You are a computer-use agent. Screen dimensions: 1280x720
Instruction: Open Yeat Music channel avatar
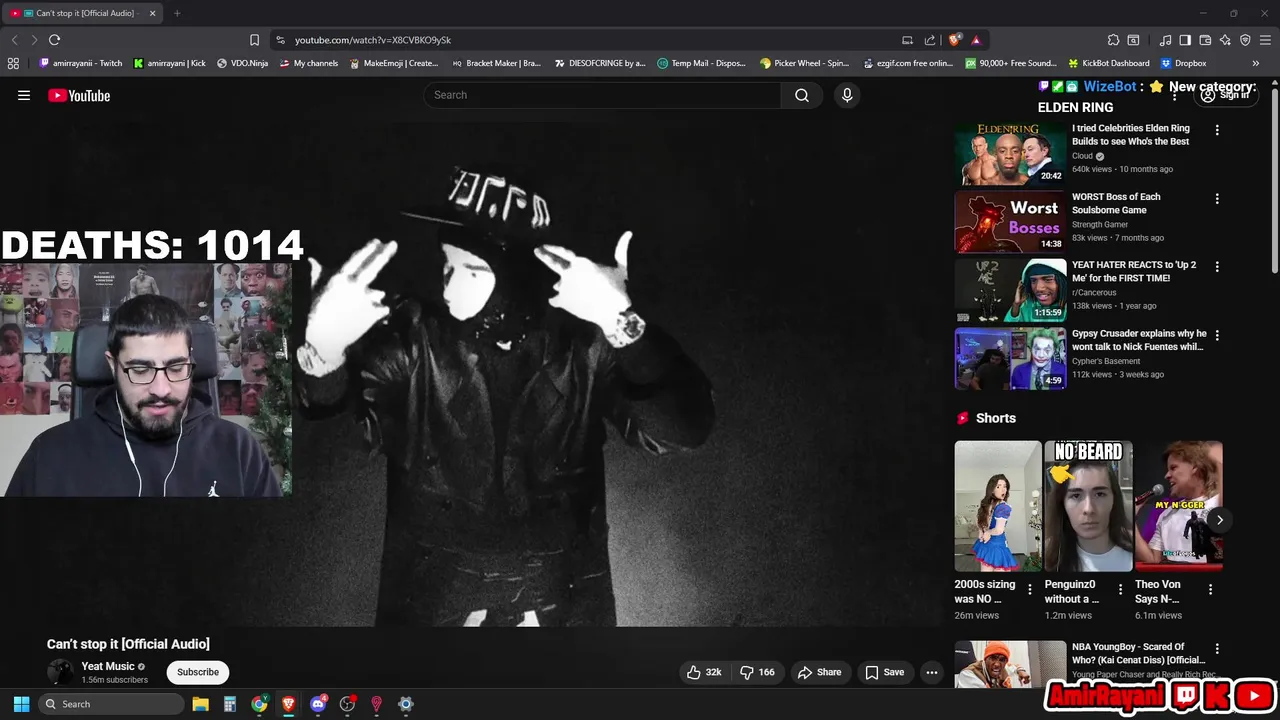click(x=61, y=672)
